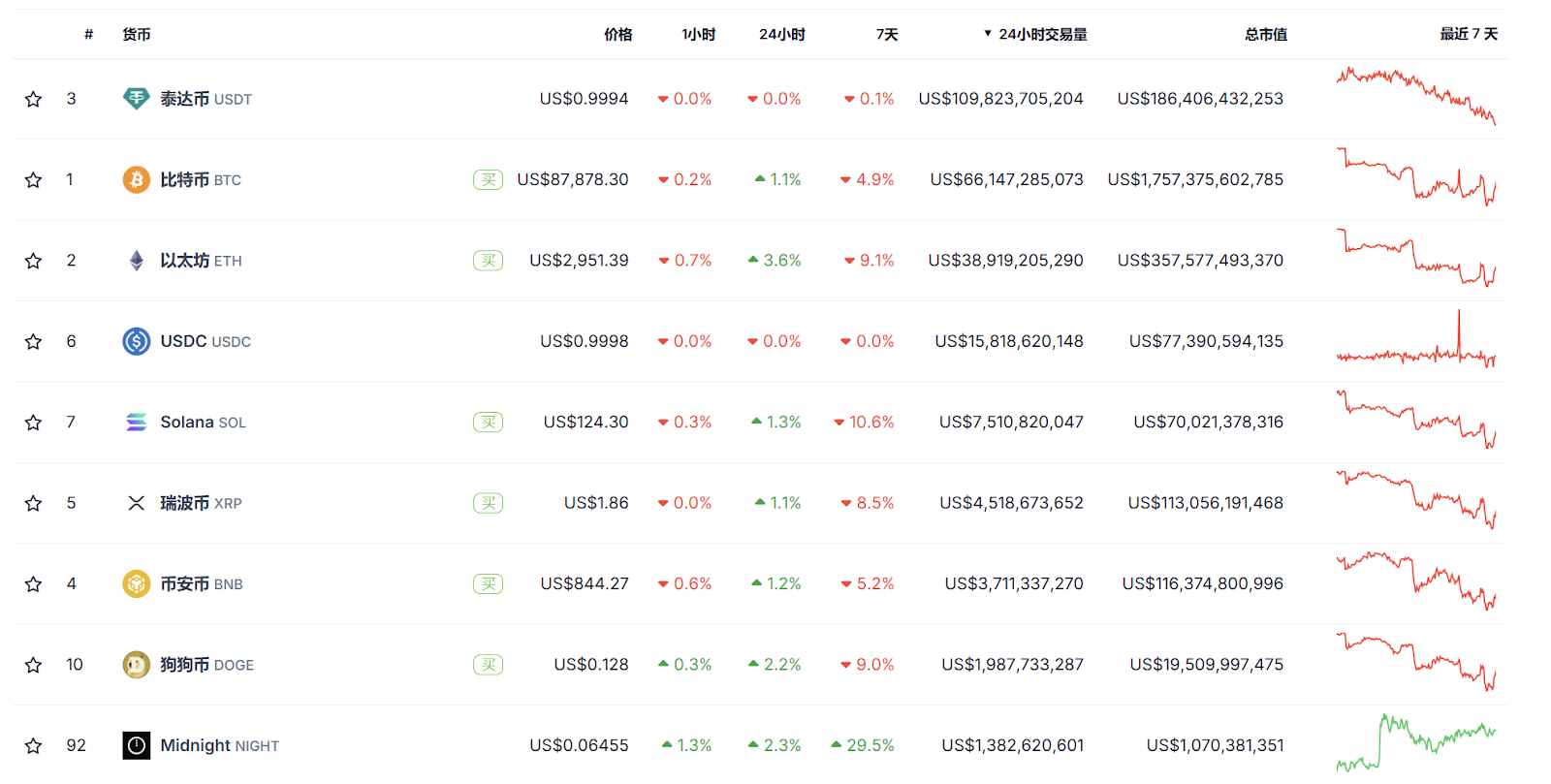Open the USDC coin page link
The width and height of the screenshot is (1551, 784).
tap(206, 341)
